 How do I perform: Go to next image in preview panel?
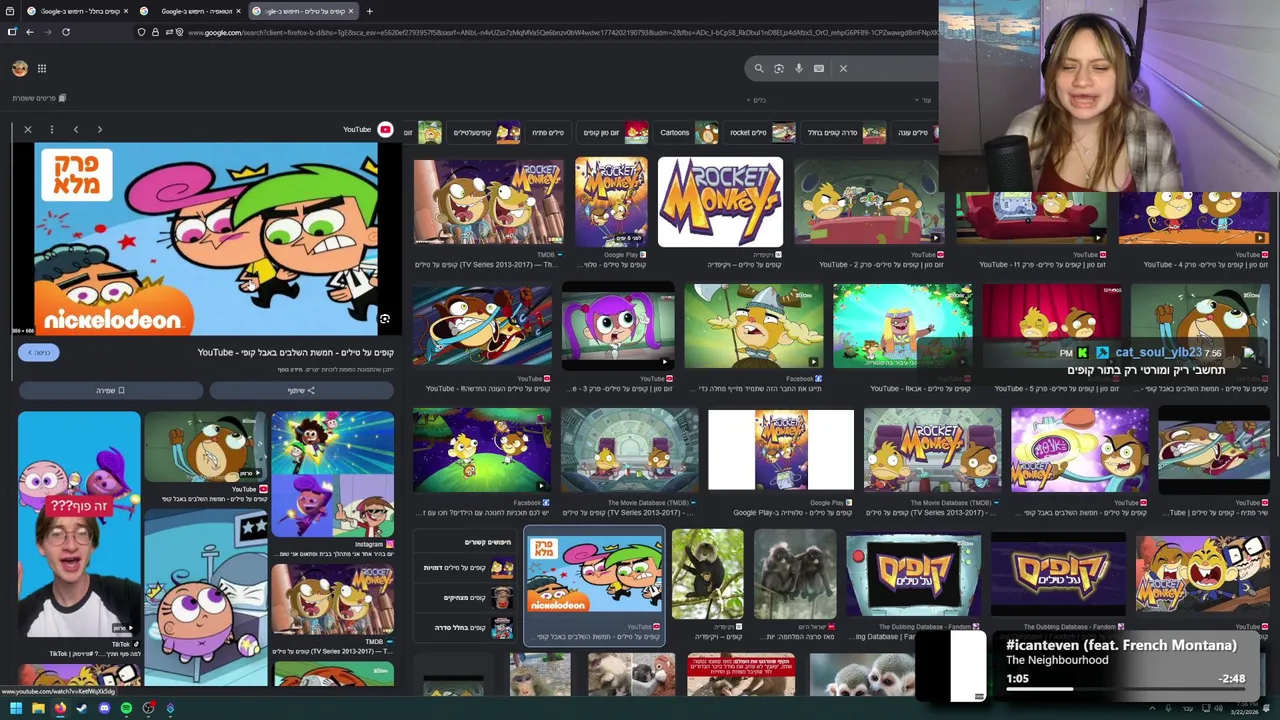99,129
